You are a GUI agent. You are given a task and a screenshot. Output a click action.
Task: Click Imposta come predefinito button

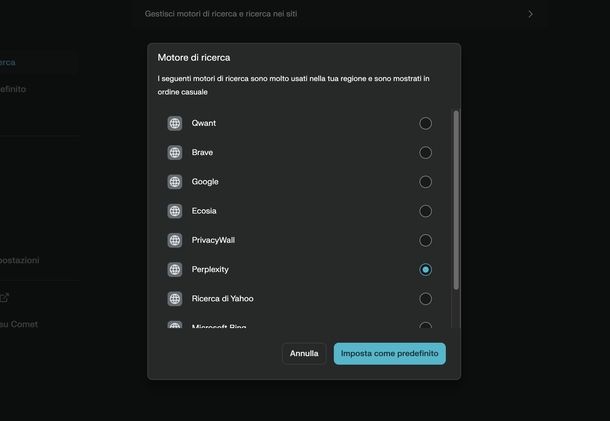click(390, 354)
